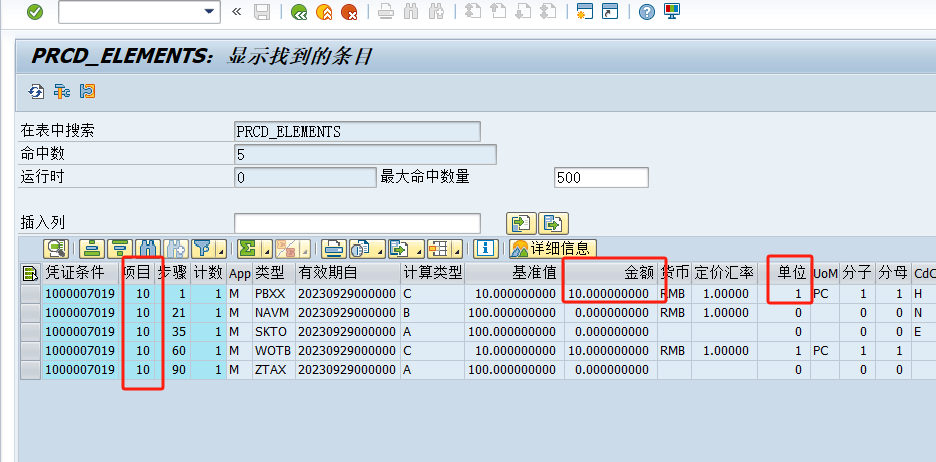Click first insert-column button beside 插入列
The image size is (936, 462).
tap(522, 223)
